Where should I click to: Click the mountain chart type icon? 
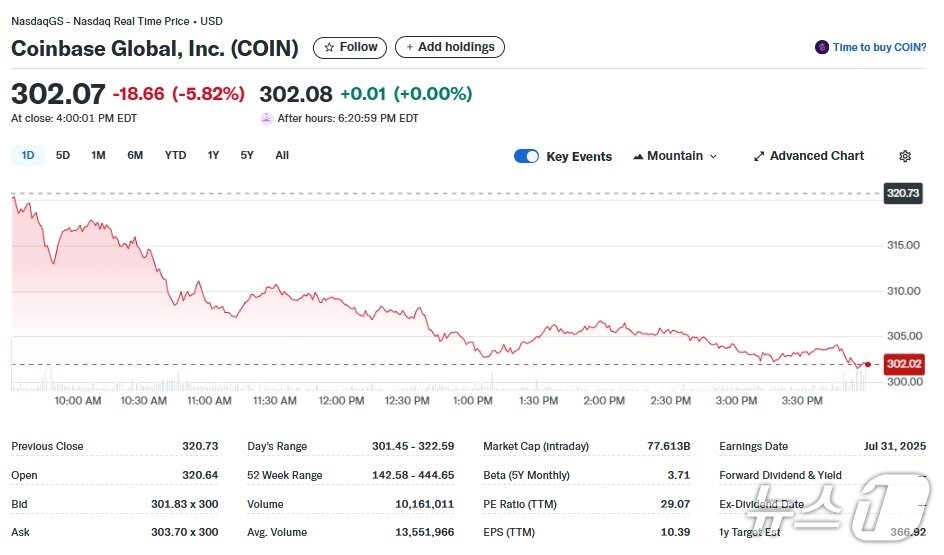point(637,156)
